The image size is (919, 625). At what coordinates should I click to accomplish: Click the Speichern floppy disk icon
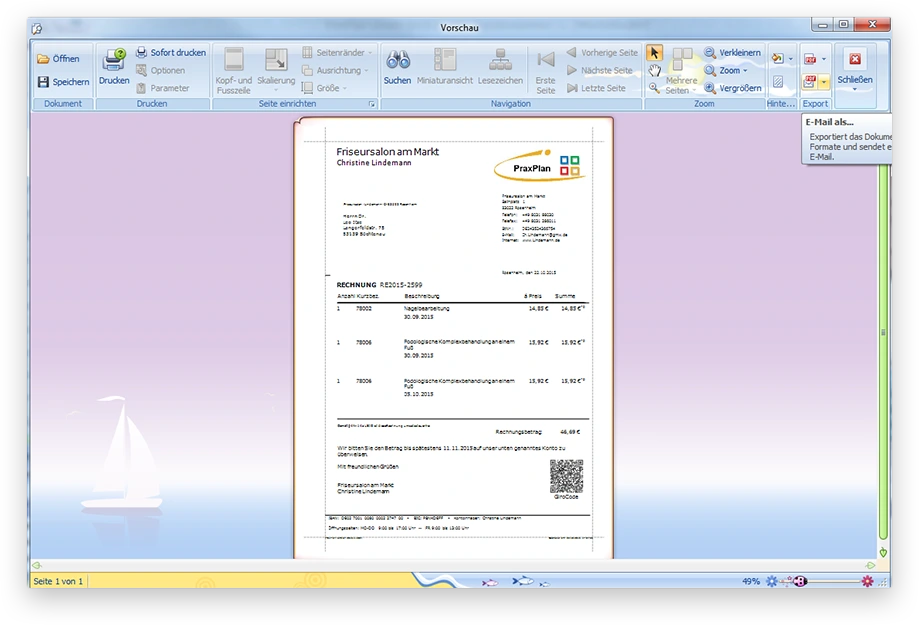click(x=43, y=82)
